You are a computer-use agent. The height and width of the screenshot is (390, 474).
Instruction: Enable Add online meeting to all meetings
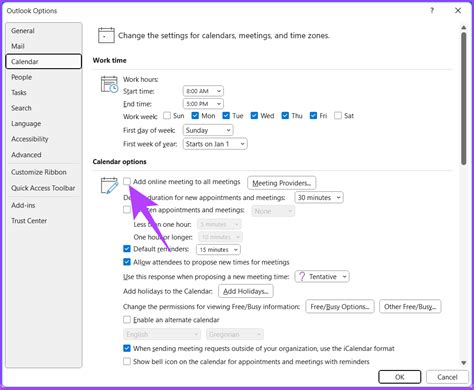(x=127, y=181)
